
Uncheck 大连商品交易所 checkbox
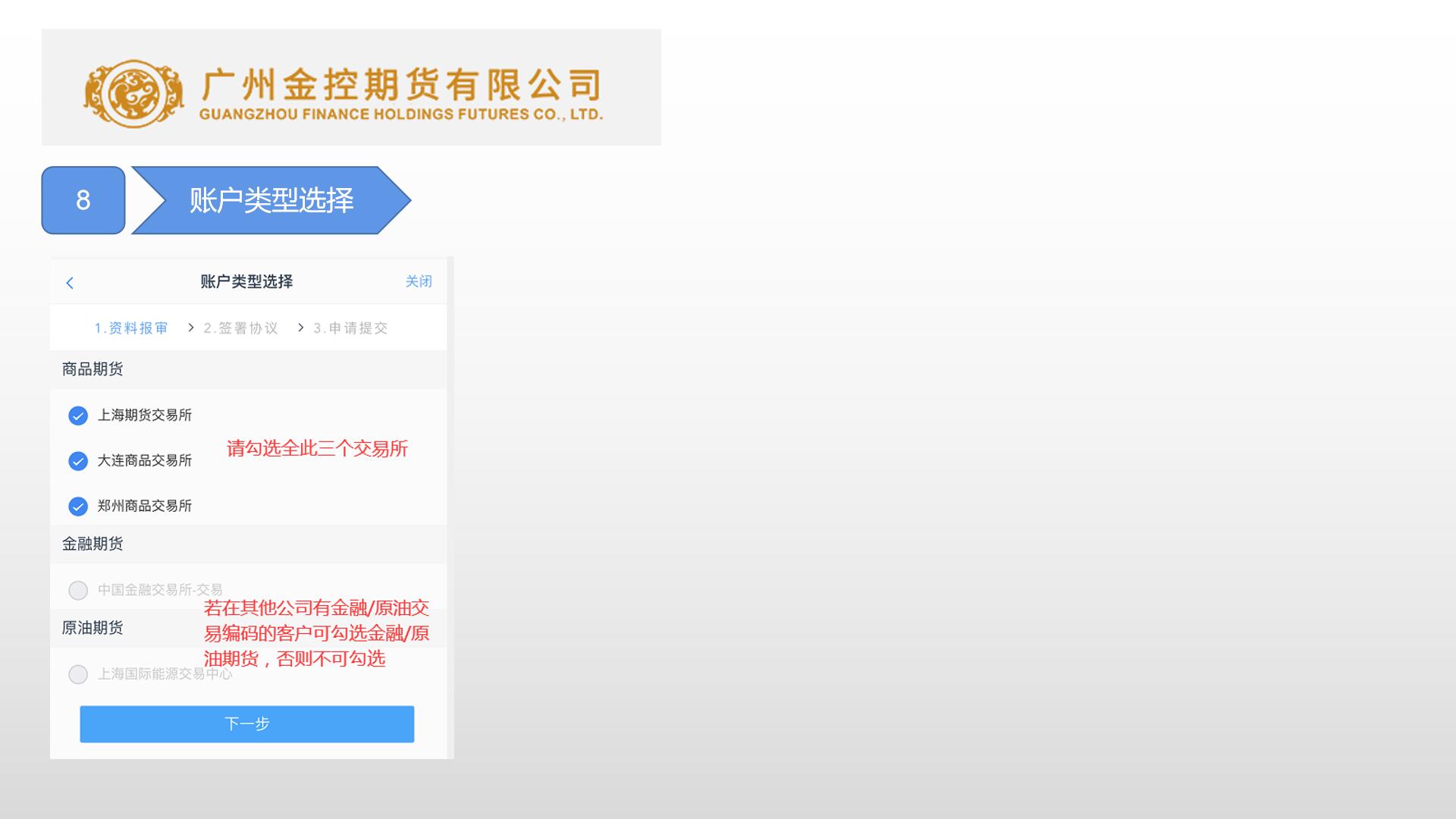tap(78, 461)
